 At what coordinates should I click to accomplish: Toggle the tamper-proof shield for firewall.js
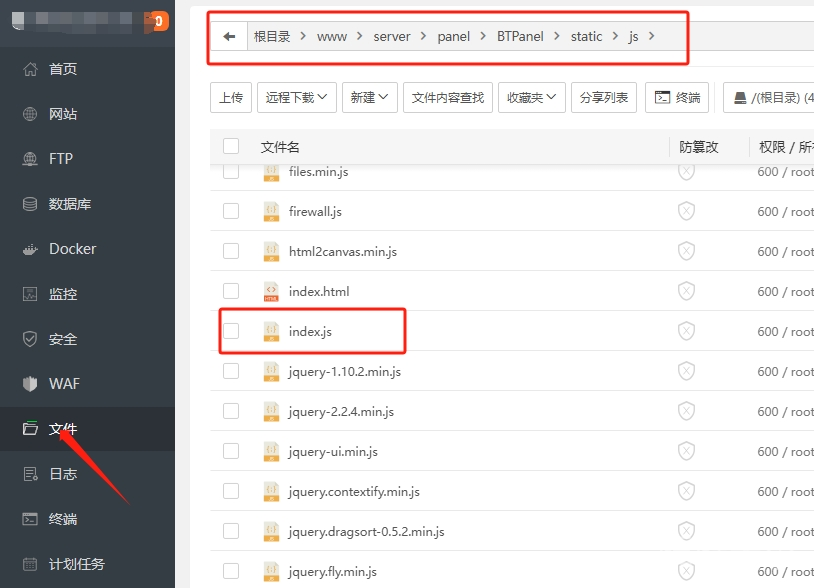(686, 211)
